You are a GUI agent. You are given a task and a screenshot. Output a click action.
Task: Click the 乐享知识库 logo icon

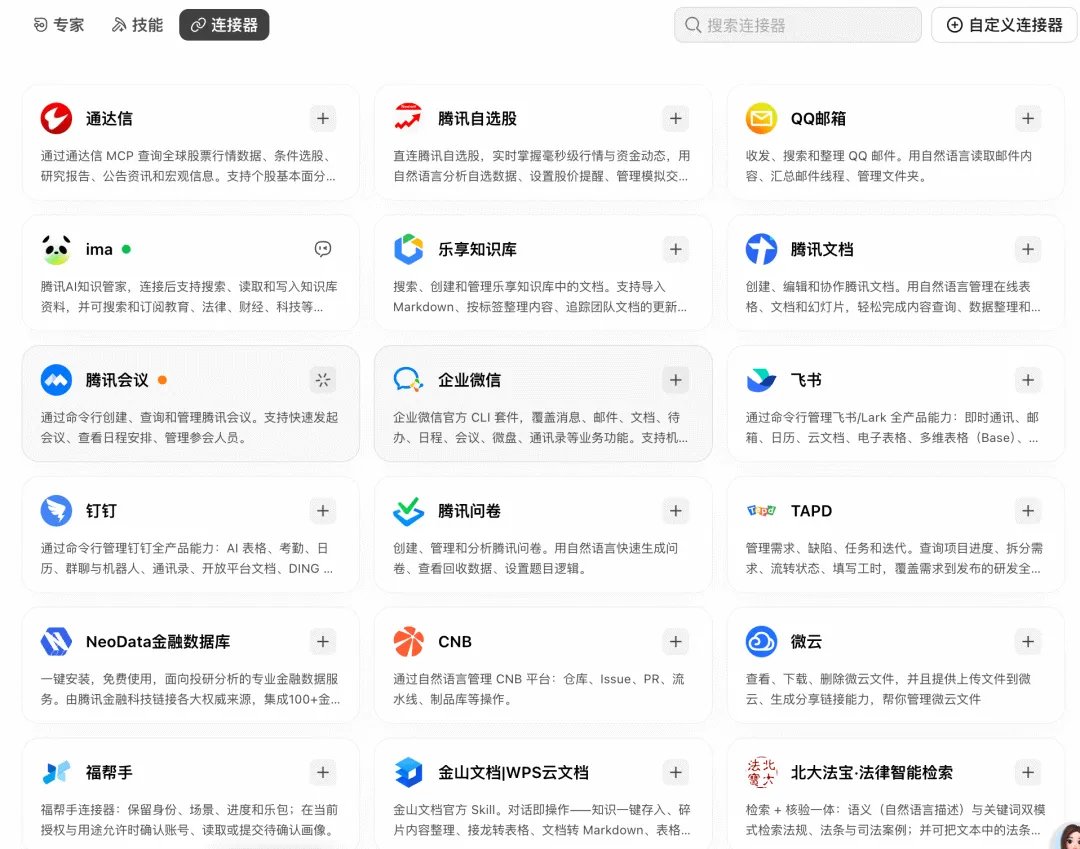(x=408, y=249)
